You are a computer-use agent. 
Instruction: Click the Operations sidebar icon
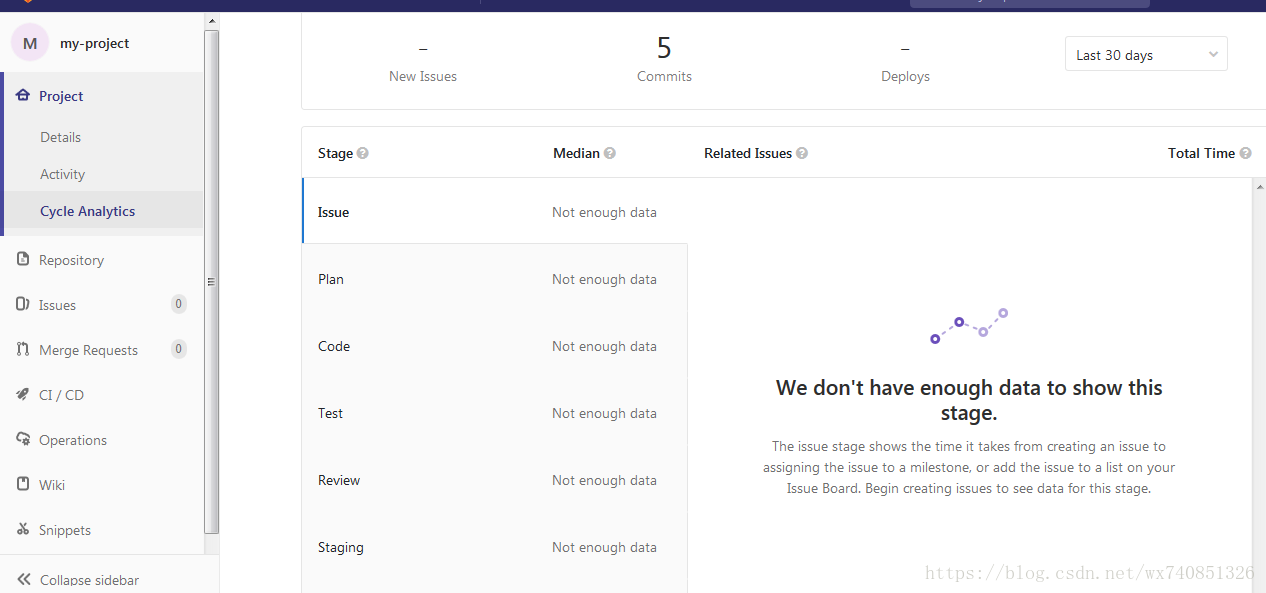[x=23, y=439]
